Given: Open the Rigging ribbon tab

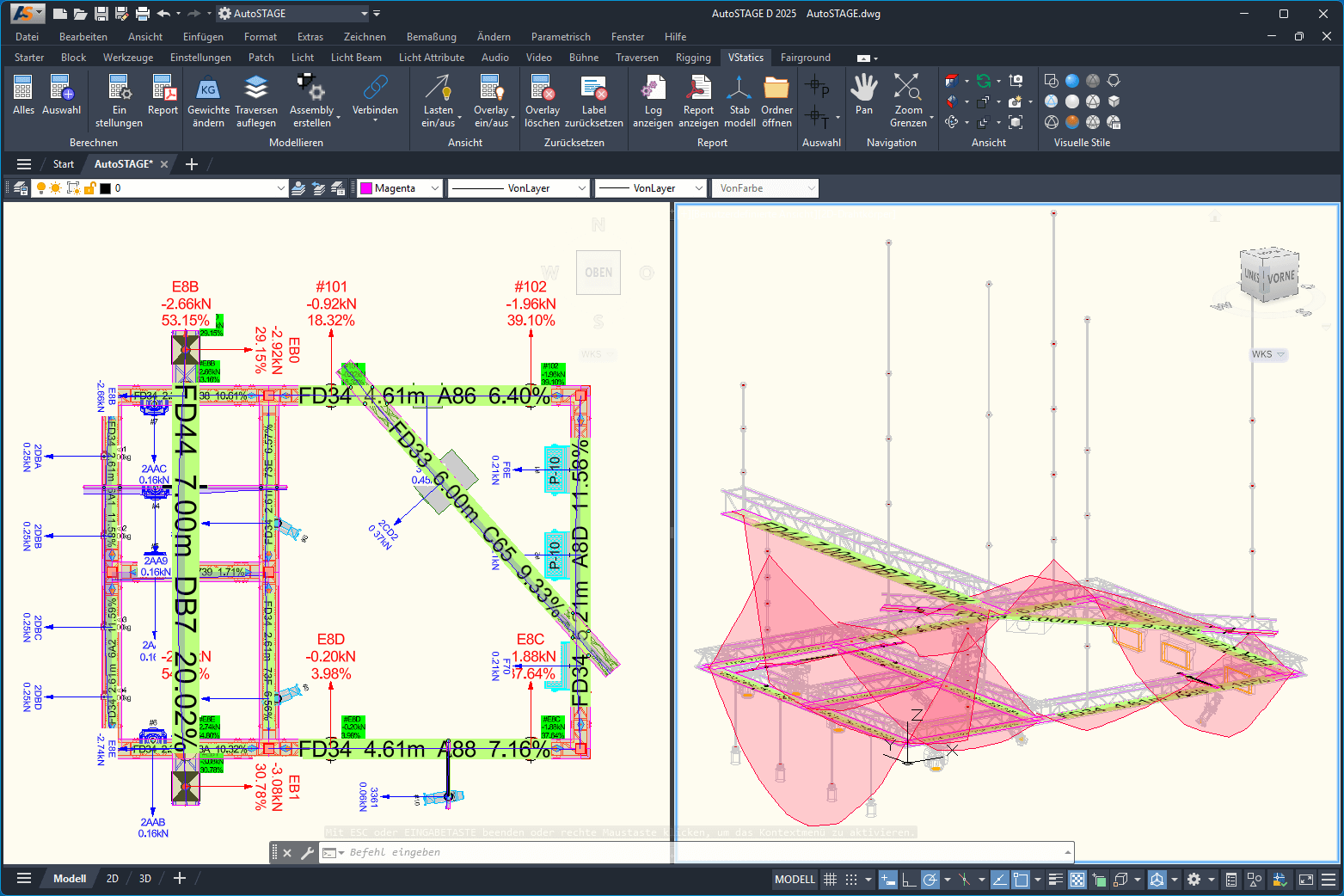Looking at the screenshot, I should coord(693,58).
